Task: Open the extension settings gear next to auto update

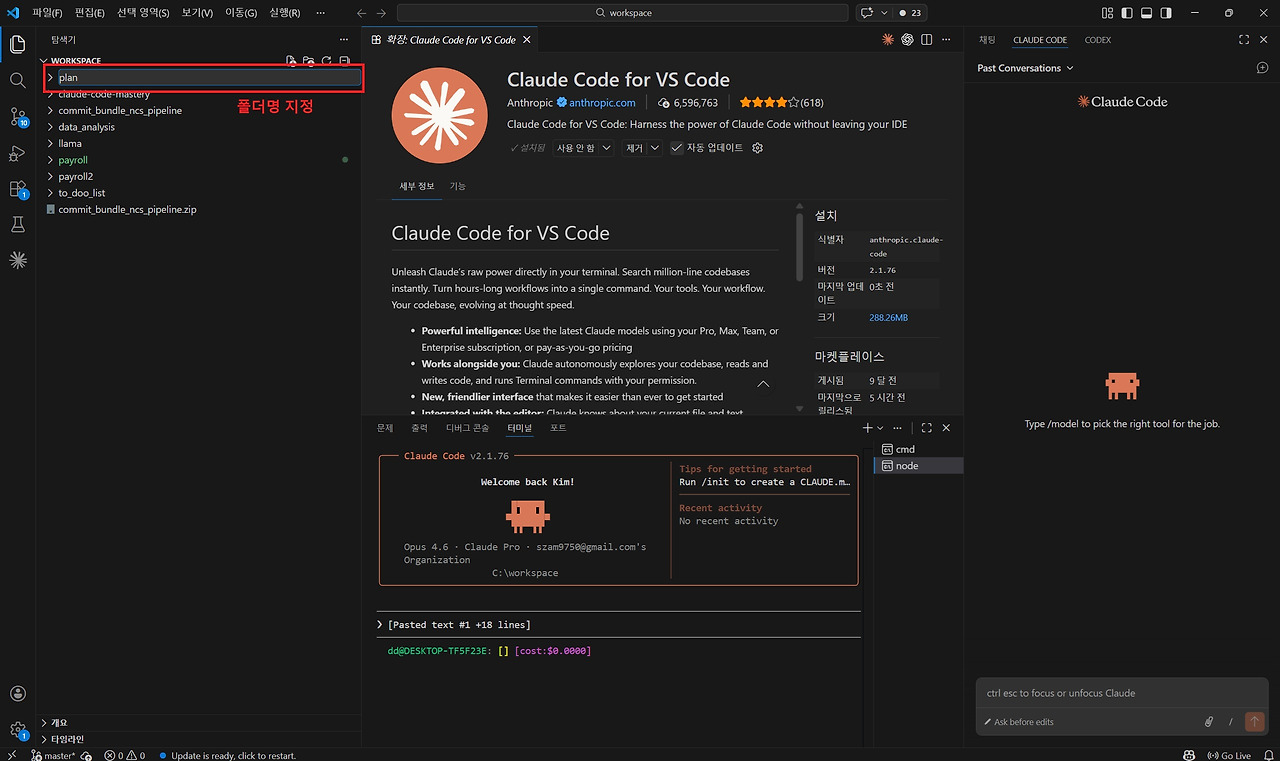Action: pyautogui.click(x=757, y=148)
